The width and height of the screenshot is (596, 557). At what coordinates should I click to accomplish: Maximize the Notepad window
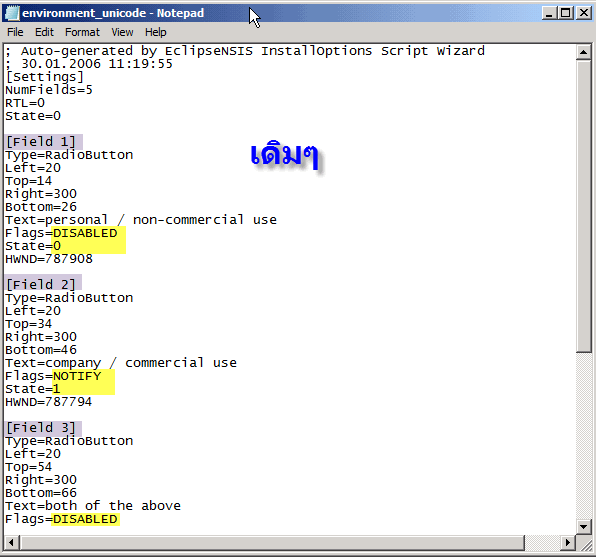tap(566, 13)
